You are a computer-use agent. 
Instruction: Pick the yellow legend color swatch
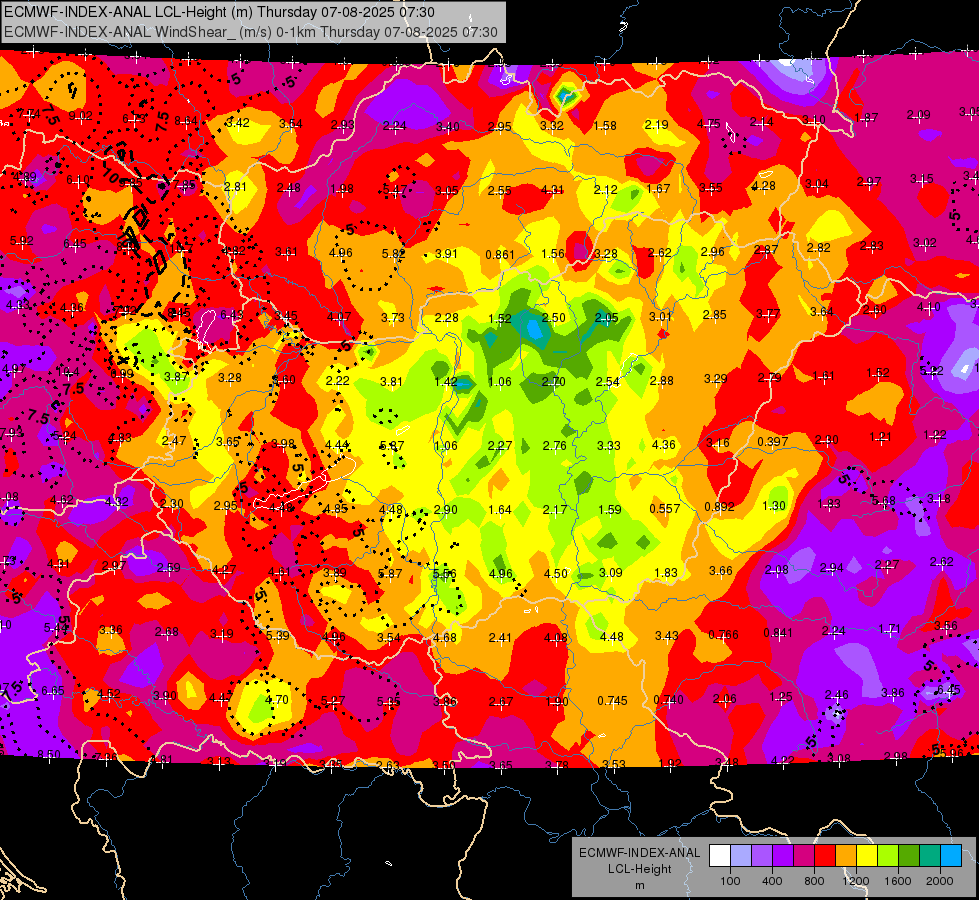867,856
